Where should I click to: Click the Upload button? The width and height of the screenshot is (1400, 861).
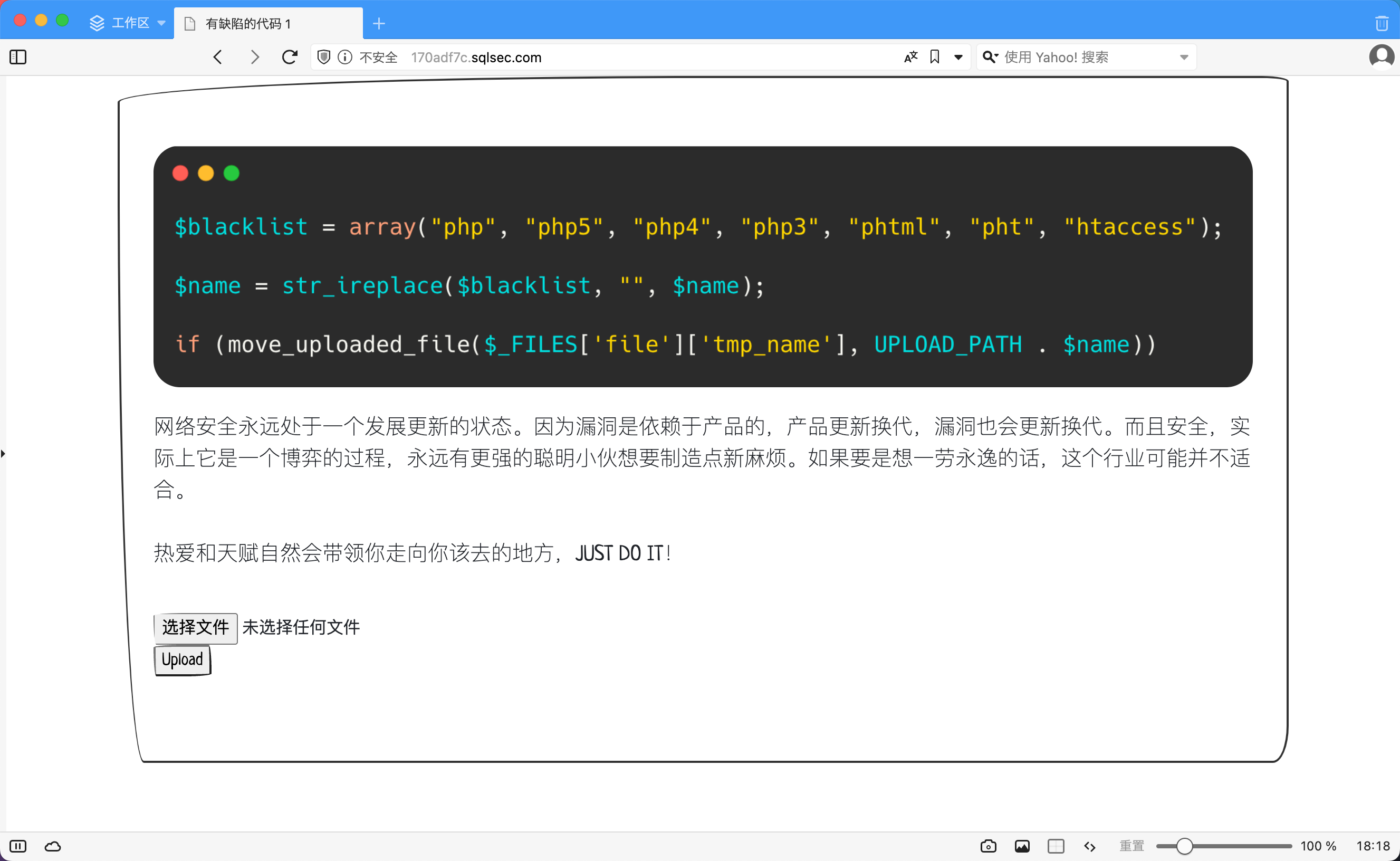182,659
